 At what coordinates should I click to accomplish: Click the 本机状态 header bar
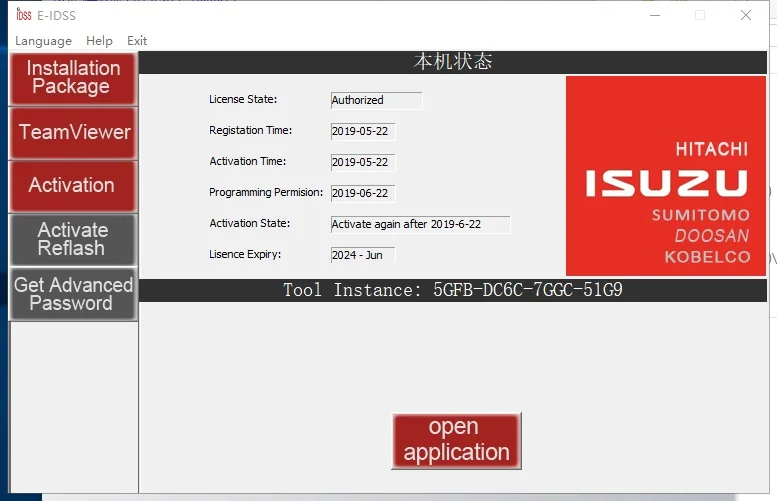(x=452, y=62)
